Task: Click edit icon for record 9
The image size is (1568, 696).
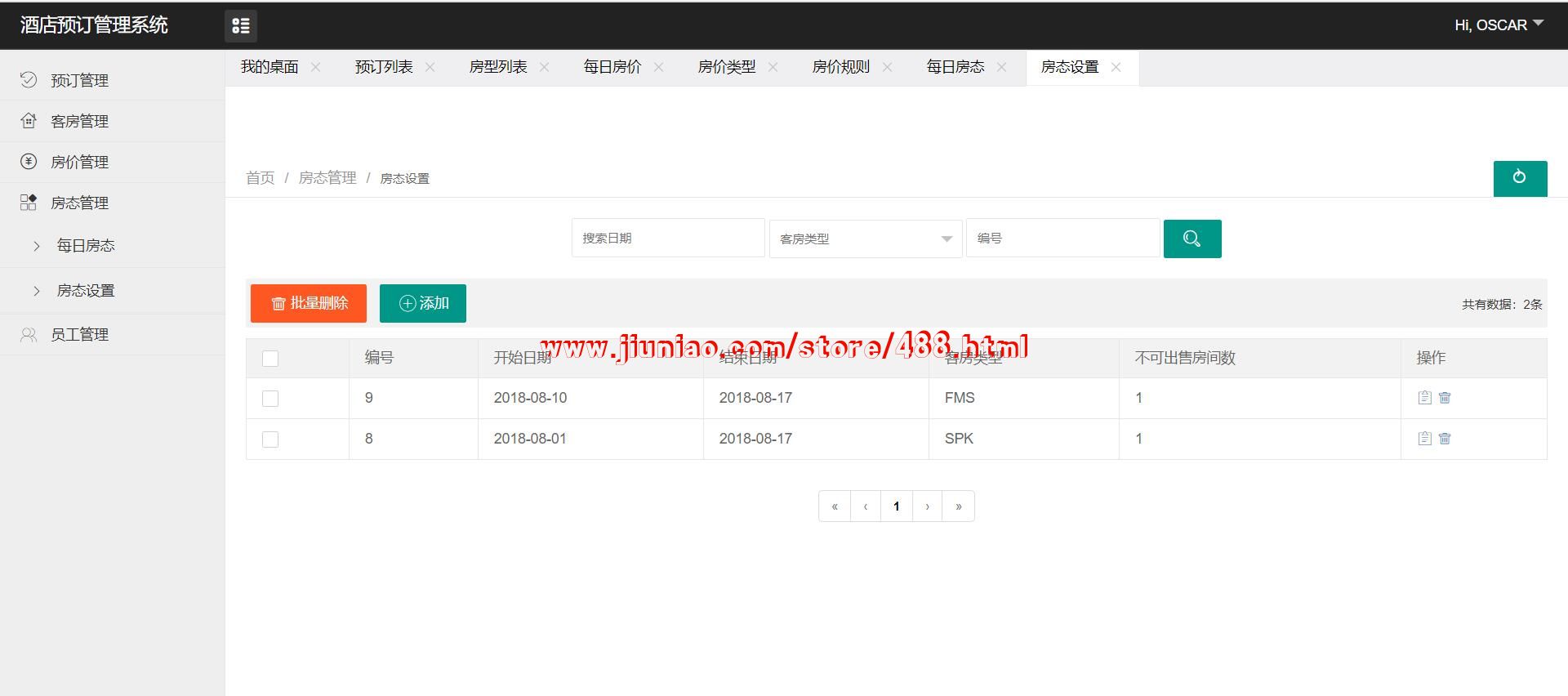Action: (1424, 398)
